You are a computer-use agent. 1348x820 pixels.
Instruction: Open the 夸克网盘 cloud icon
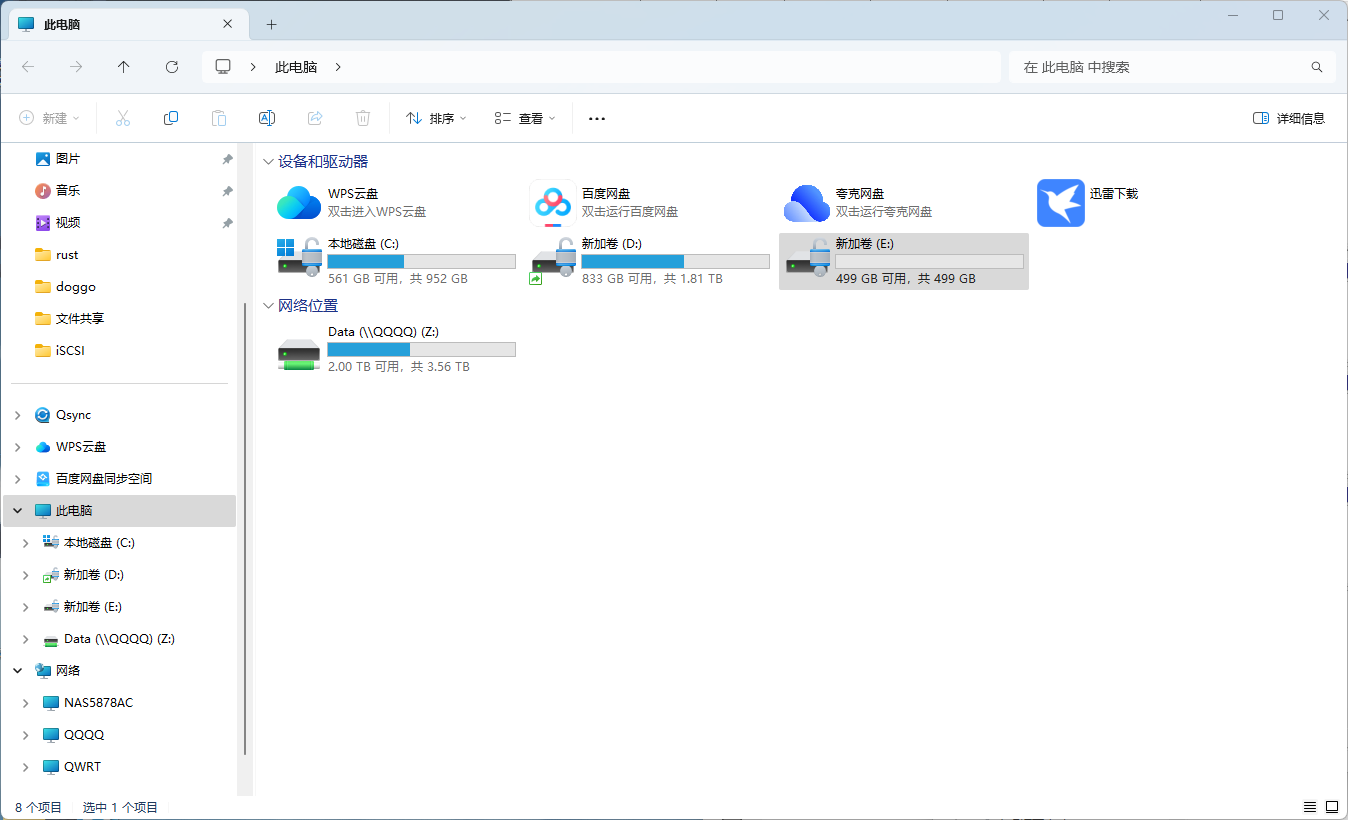807,203
